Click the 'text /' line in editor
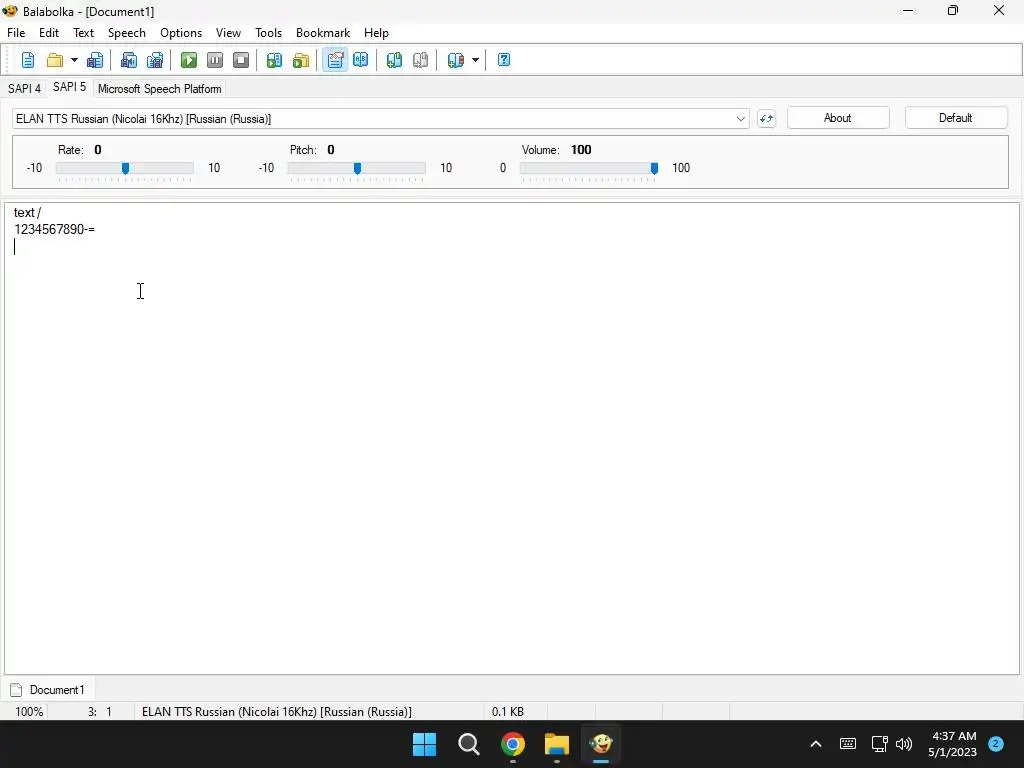 [x=27, y=213]
